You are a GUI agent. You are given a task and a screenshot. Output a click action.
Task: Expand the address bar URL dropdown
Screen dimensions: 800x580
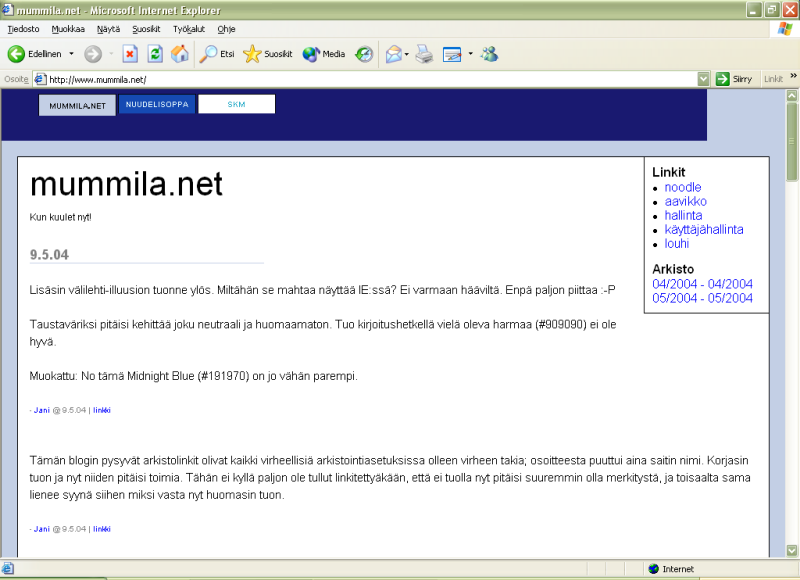tap(703, 79)
